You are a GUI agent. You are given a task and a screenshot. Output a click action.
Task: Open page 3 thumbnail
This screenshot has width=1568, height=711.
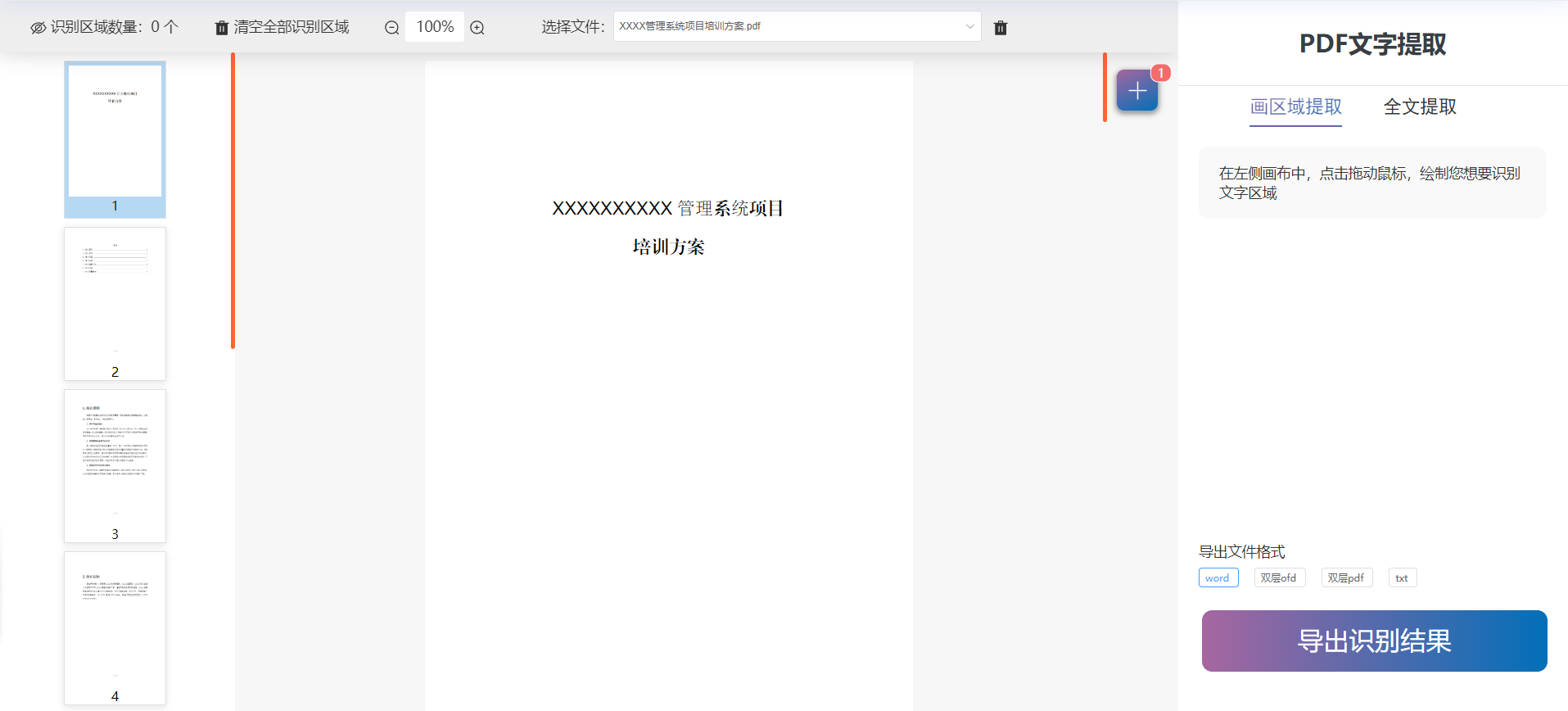pos(115,465)
